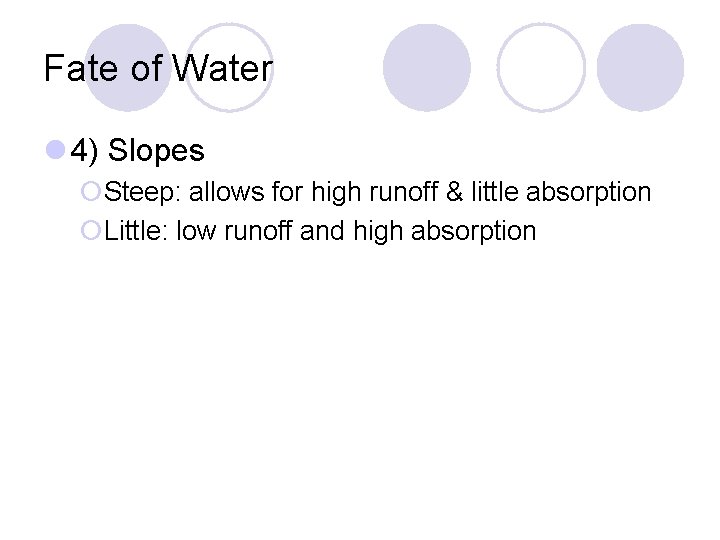Click the word "Fate" in the title
Screen dimensions: 720x540
tap(74, 69)
